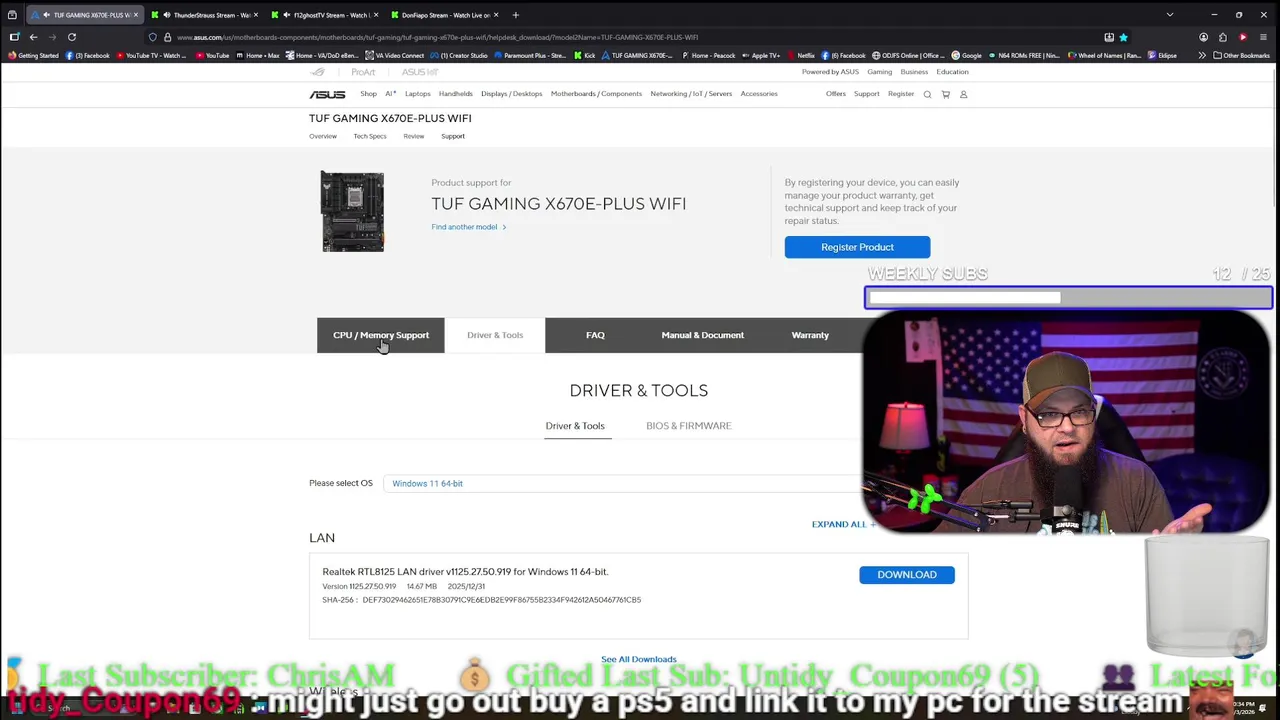The width and height of the screenshot is (1280, 720).
Task: Reload the page with the refresh icon
Action: coord(72,37)
